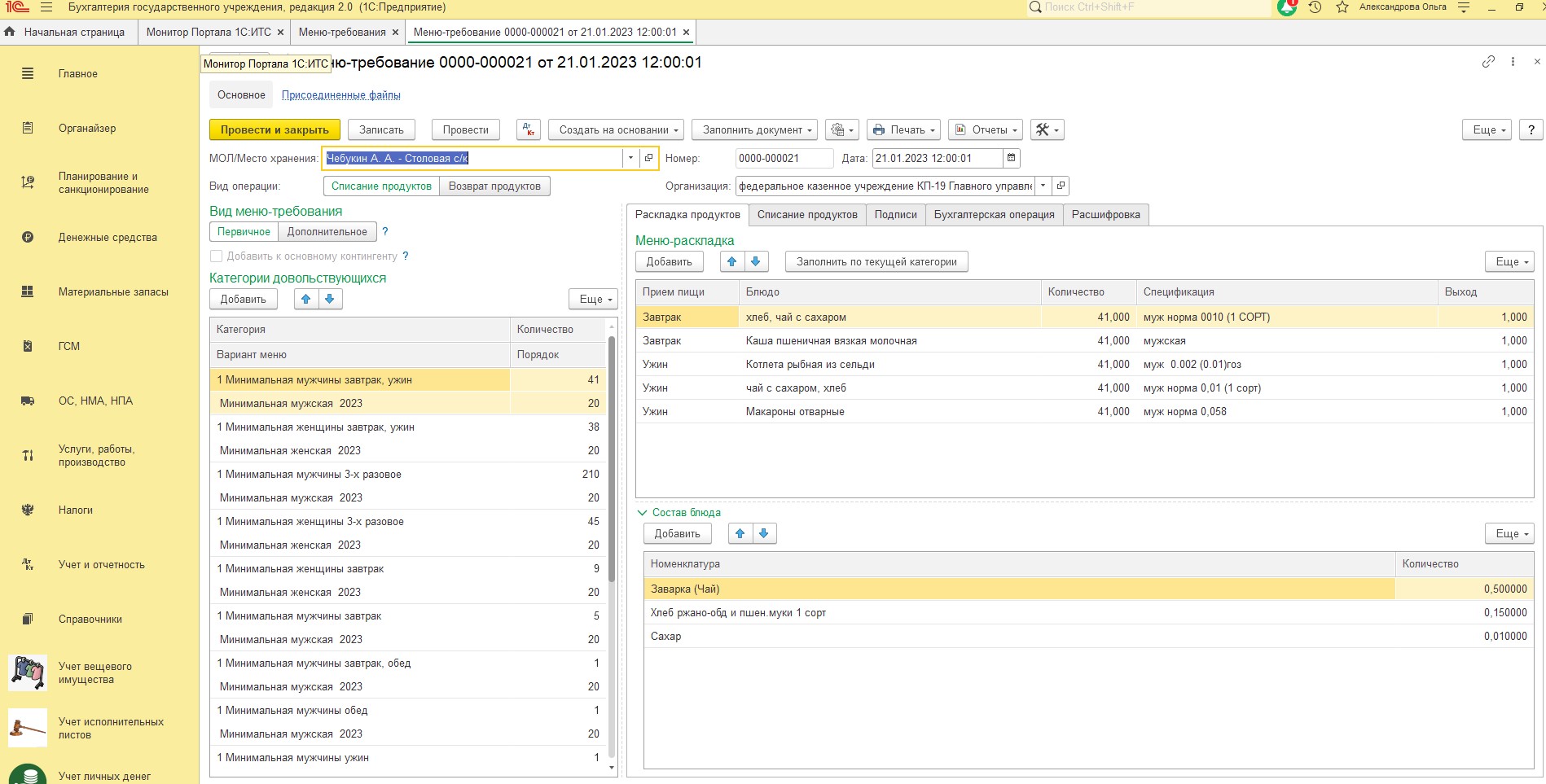The height and width of the screenshot is (784, 1546).
Task: Enable 'Добавить к основному контингенту' checkbox
Action: pyautogui.click(x=217, y=256)
